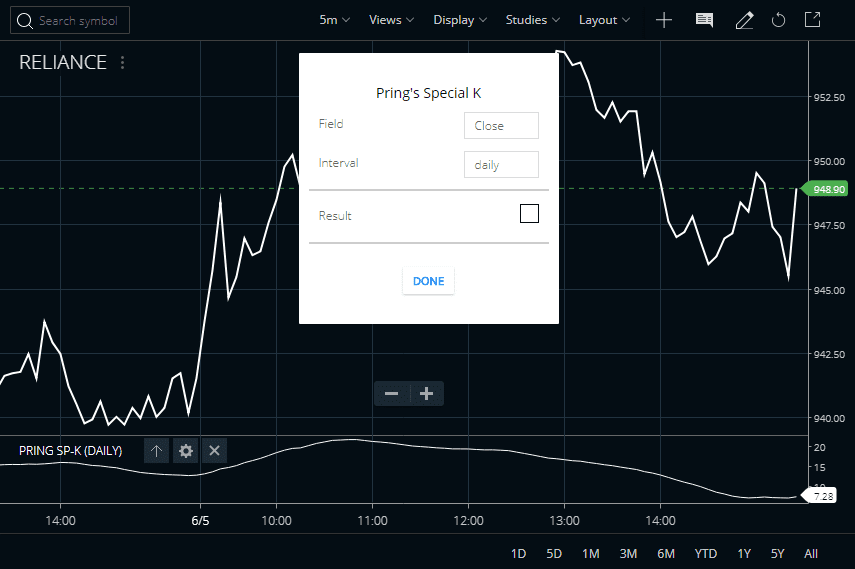Click the crosshair plus icon

pyautogui.click(x=664, y=21)
